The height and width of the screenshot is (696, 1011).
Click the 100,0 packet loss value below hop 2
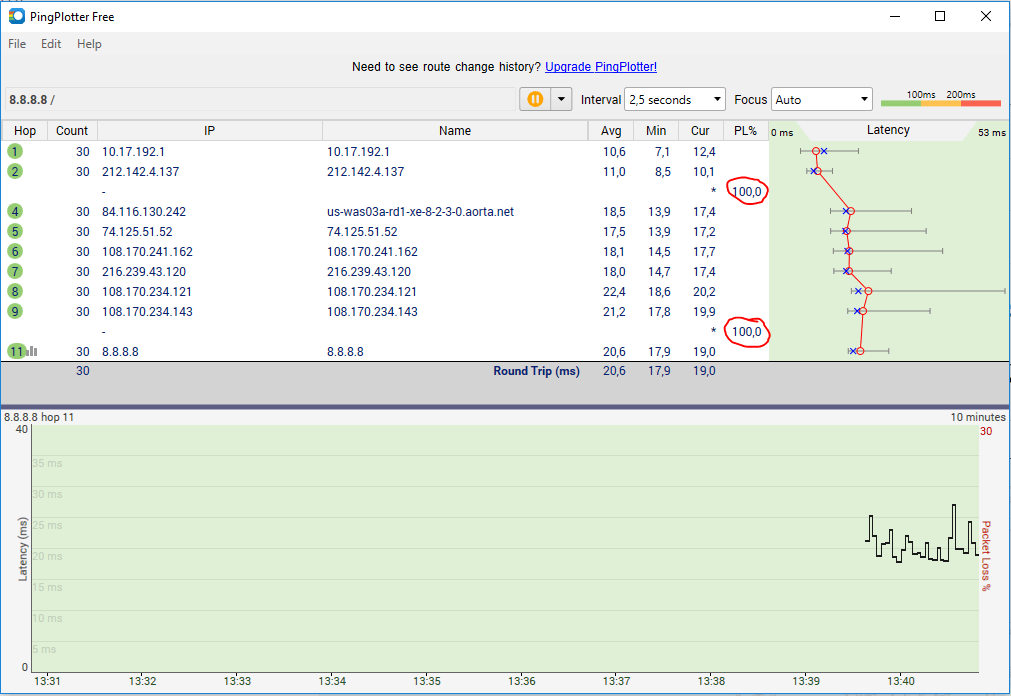747,192
